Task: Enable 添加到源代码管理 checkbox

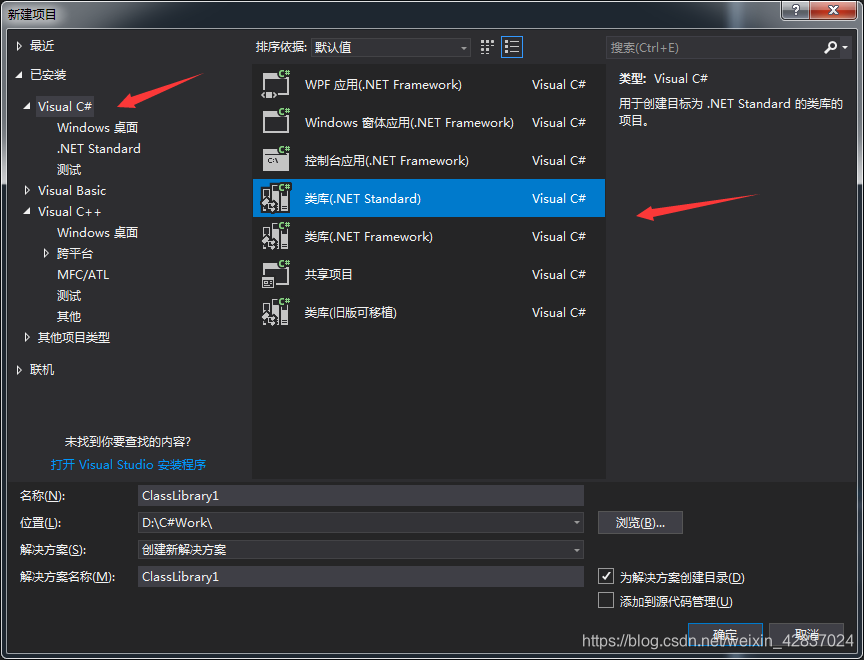Action: pyautogui.click(x=606, y=600)
